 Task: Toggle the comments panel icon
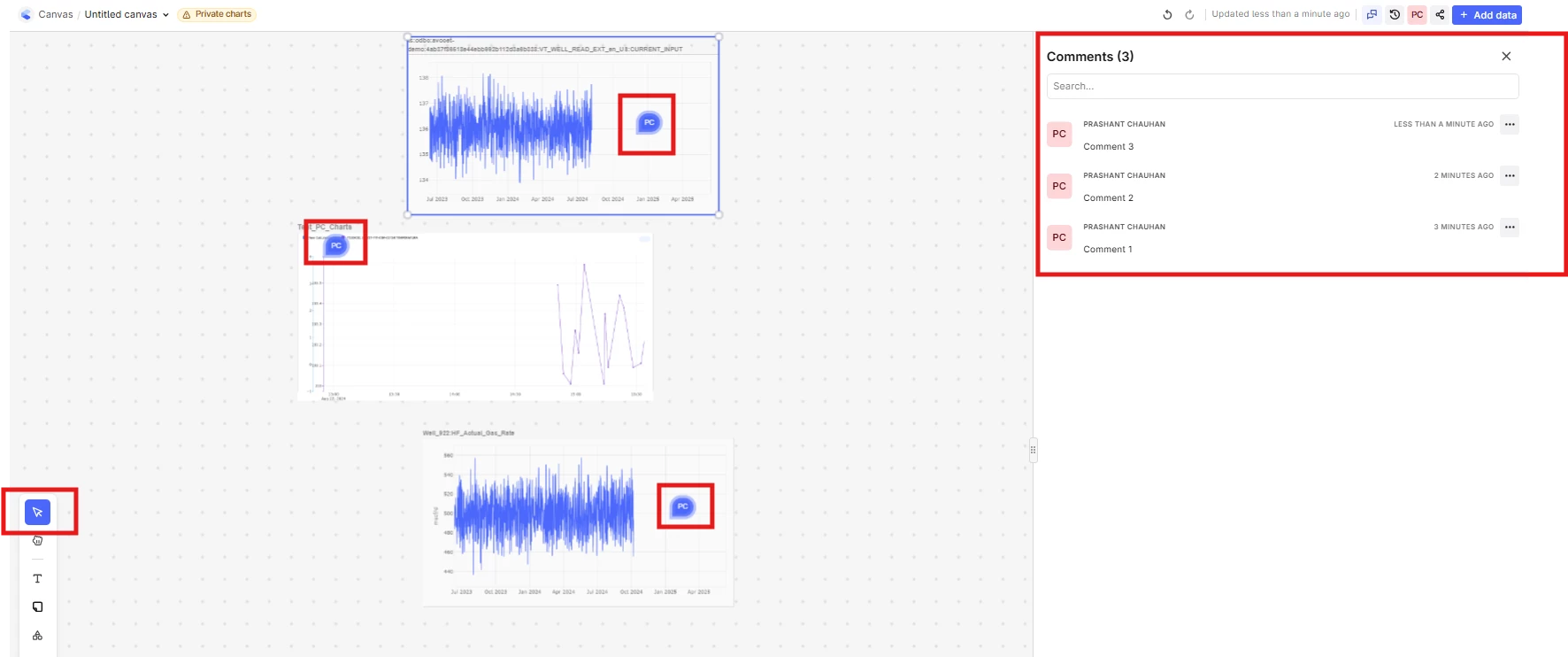point(1372,14)
